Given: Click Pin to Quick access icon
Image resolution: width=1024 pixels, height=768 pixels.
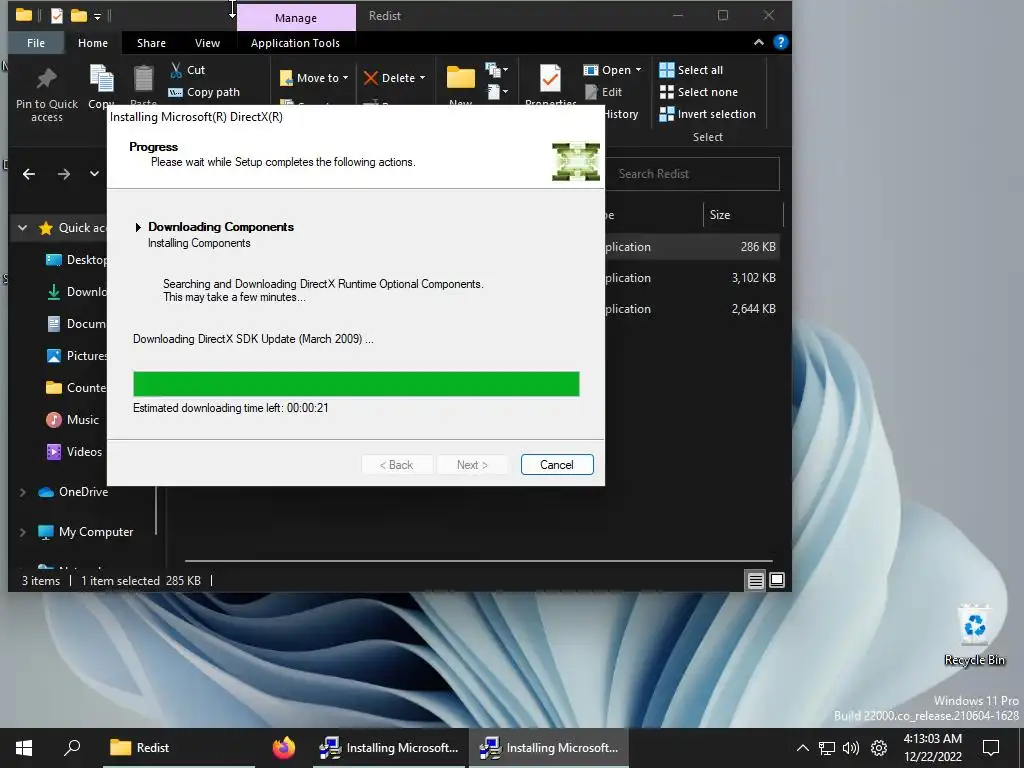Looking at the screenshot, I should [x=46, y=79].
